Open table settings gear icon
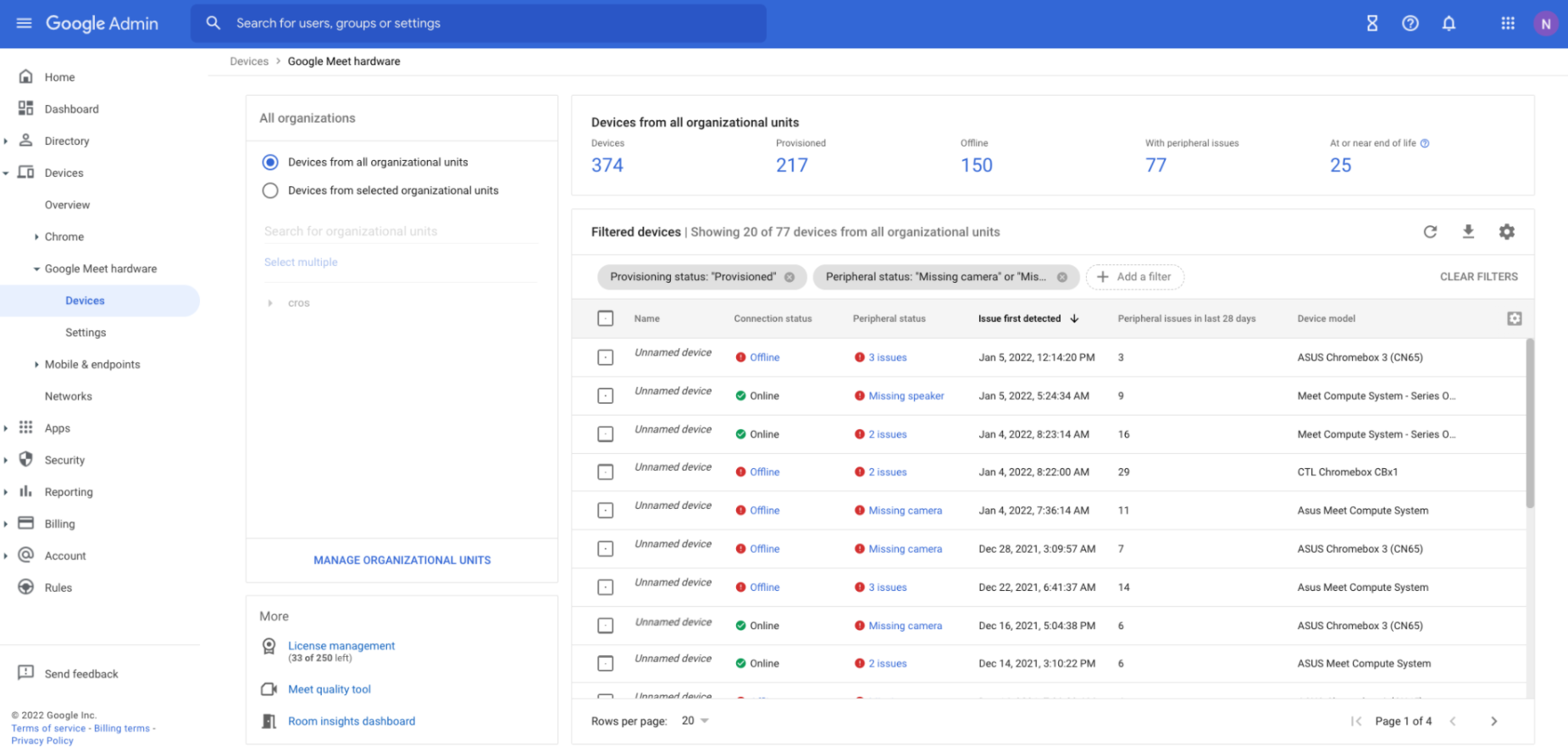The height and width of the screenshot is (751, 1568). pos(1507,232)
